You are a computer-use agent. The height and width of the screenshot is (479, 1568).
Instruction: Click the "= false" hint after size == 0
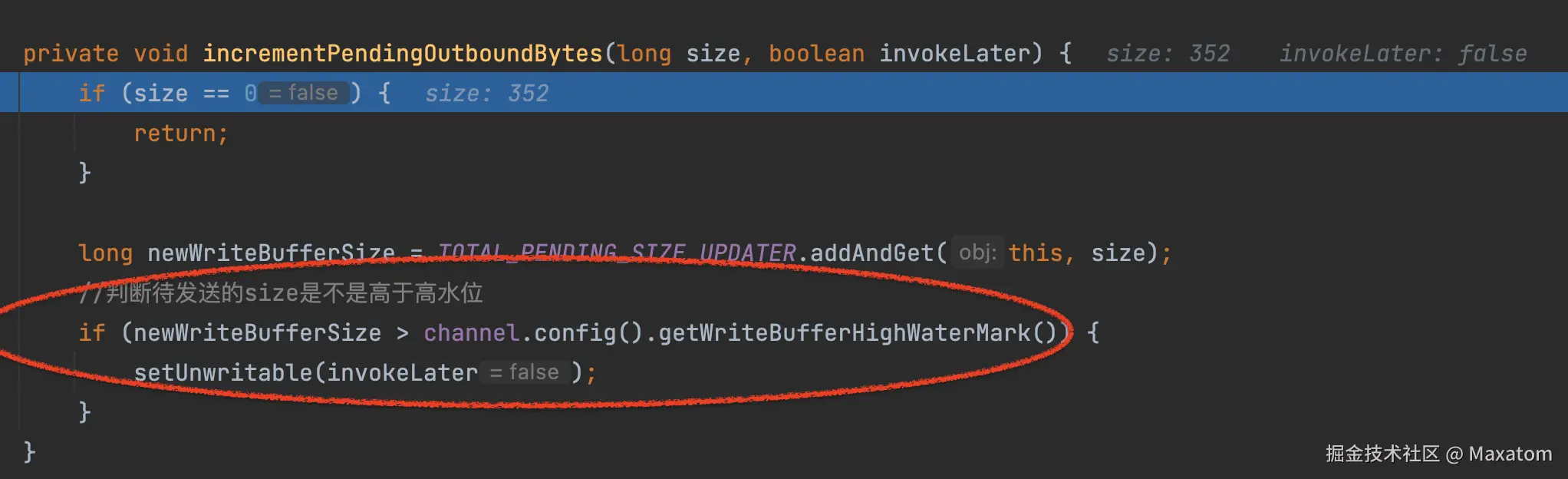click(x=304, y=94)
